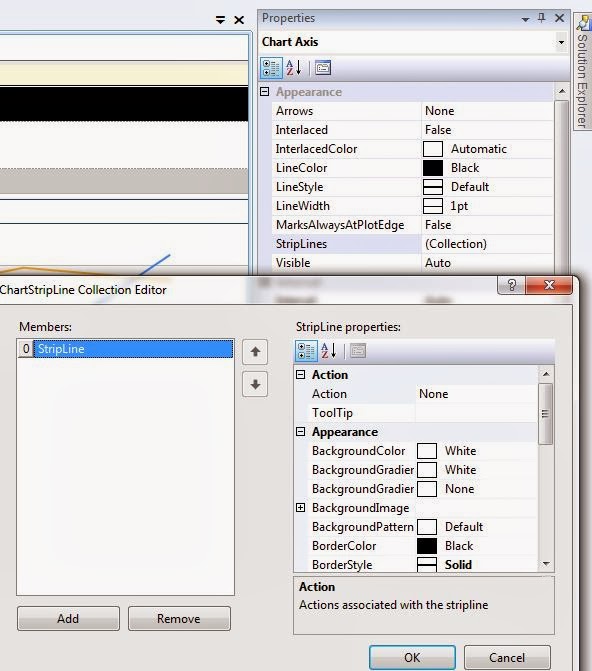Click the Remove member button
Screen dimensions: 592x671
[x=179, y=618]
